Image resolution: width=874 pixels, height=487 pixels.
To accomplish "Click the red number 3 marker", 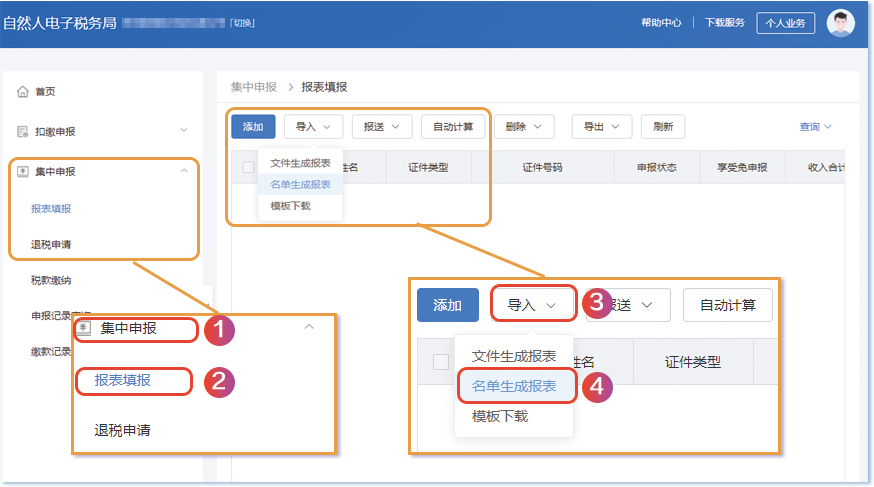I will pyautogui.click(x=597, y=304).
